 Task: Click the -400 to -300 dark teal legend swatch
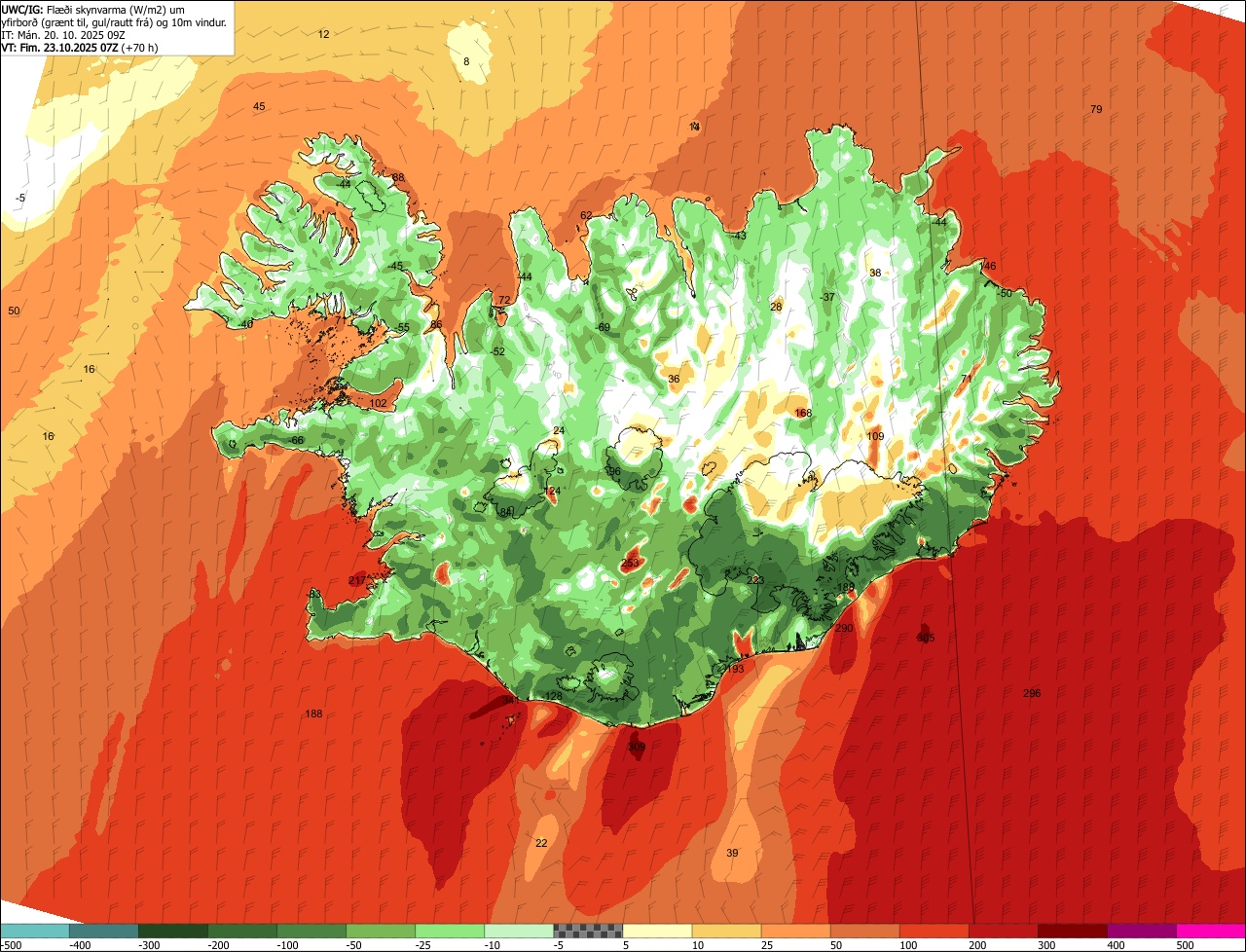click(x=103, y=931)
